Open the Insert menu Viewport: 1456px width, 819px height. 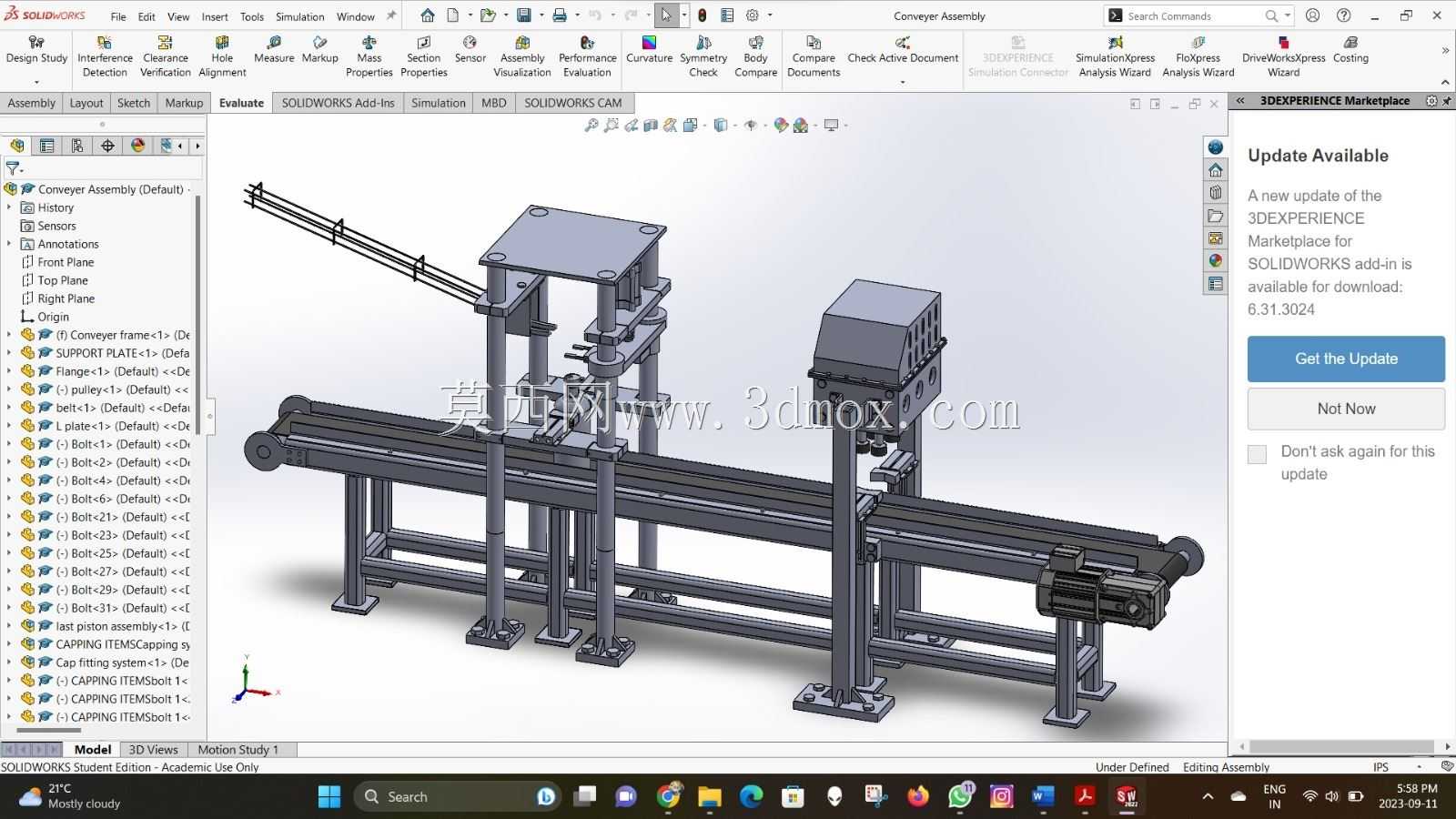[215, 16]
